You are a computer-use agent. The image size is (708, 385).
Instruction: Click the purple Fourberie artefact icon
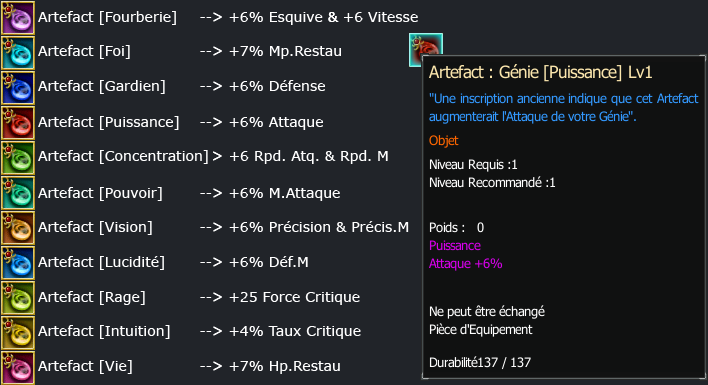[x=18, y=18]
